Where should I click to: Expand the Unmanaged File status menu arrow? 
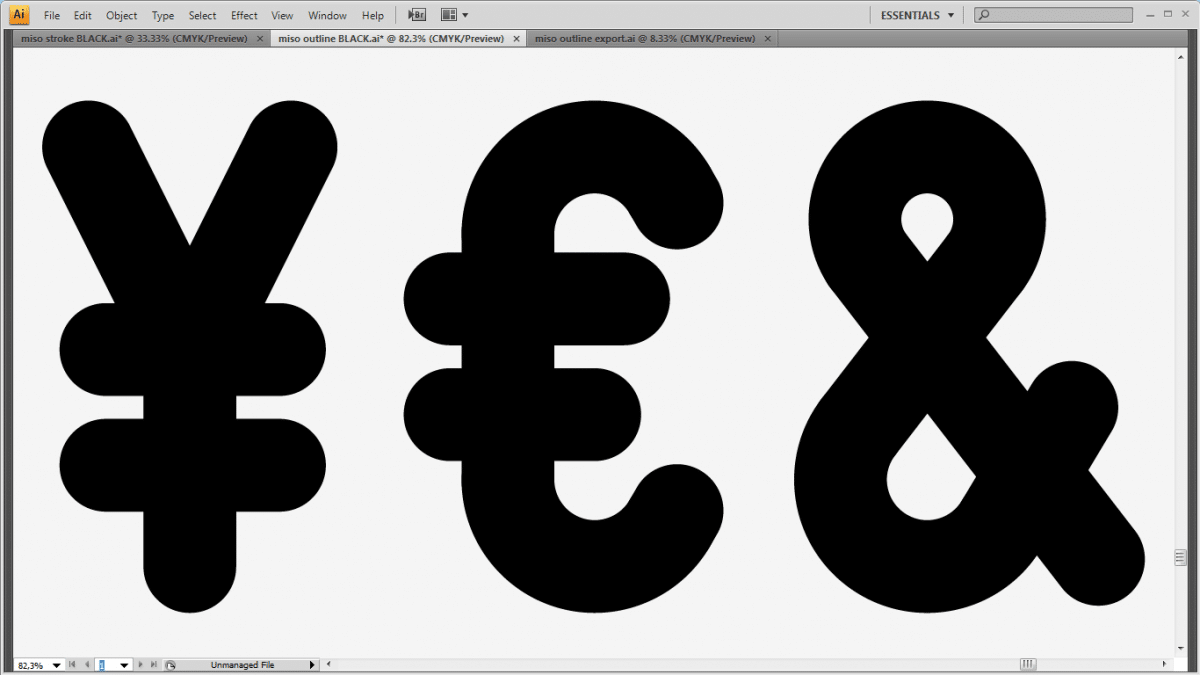point(312,665)
